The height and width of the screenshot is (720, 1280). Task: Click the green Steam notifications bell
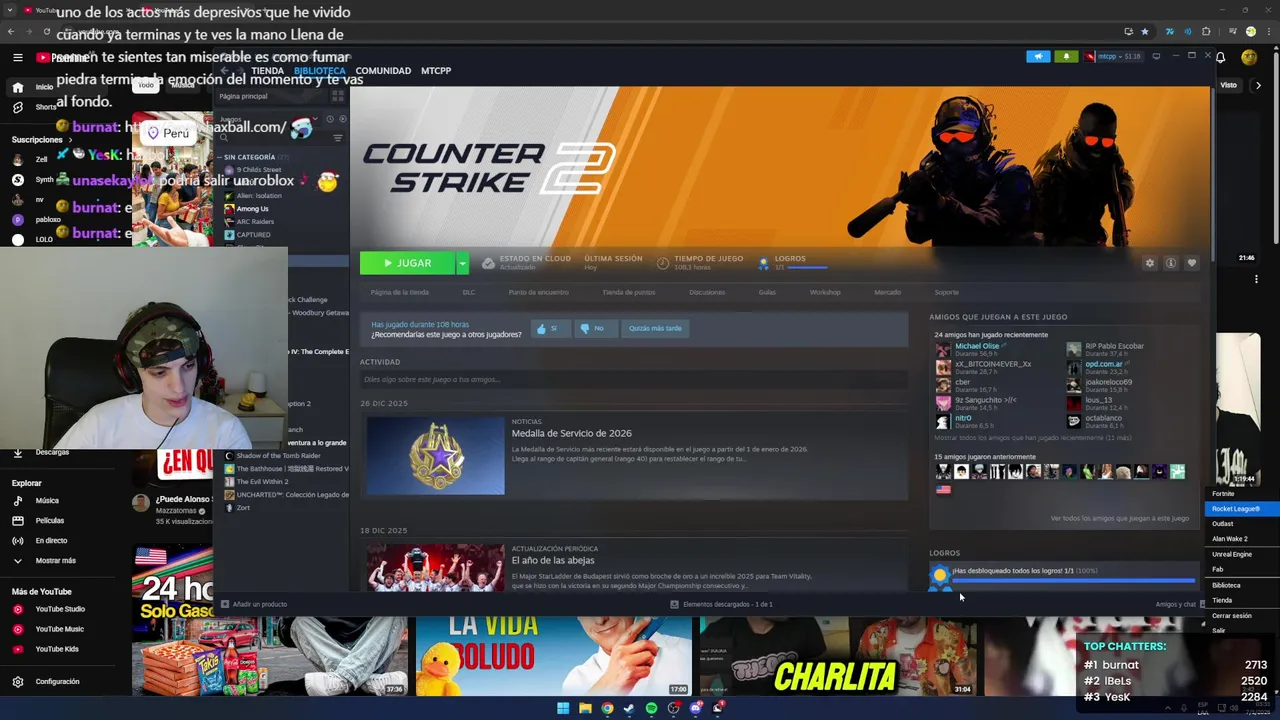tap(1066, 56)
